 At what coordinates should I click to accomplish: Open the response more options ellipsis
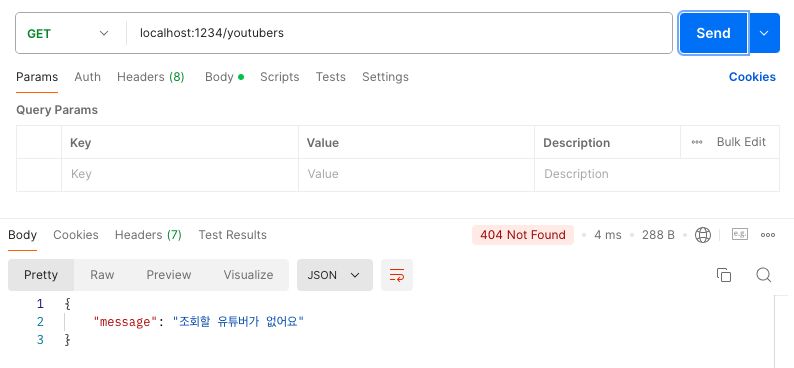[x=768, y=235]
